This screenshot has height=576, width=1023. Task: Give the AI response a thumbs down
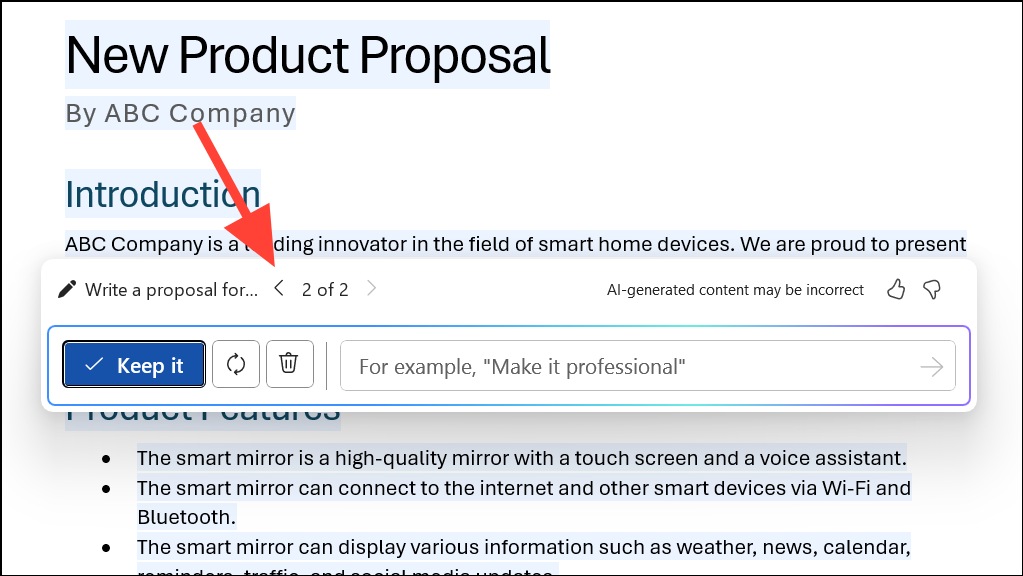pyautogui.click(x=931, y=289)
